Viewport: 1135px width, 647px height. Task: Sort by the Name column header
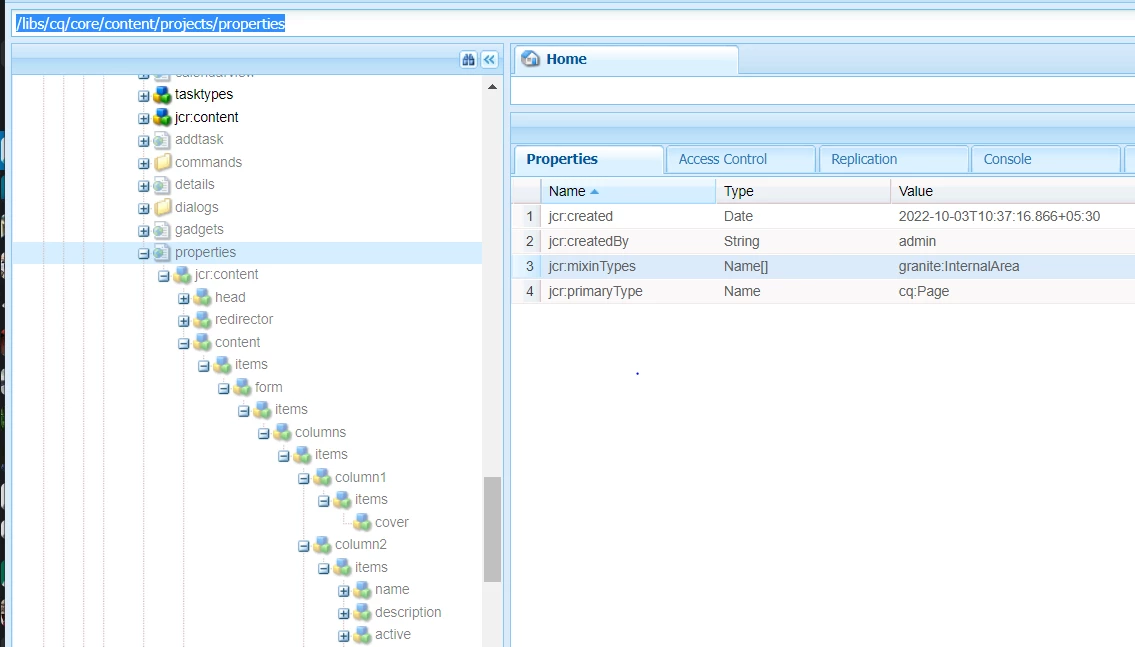628,191
